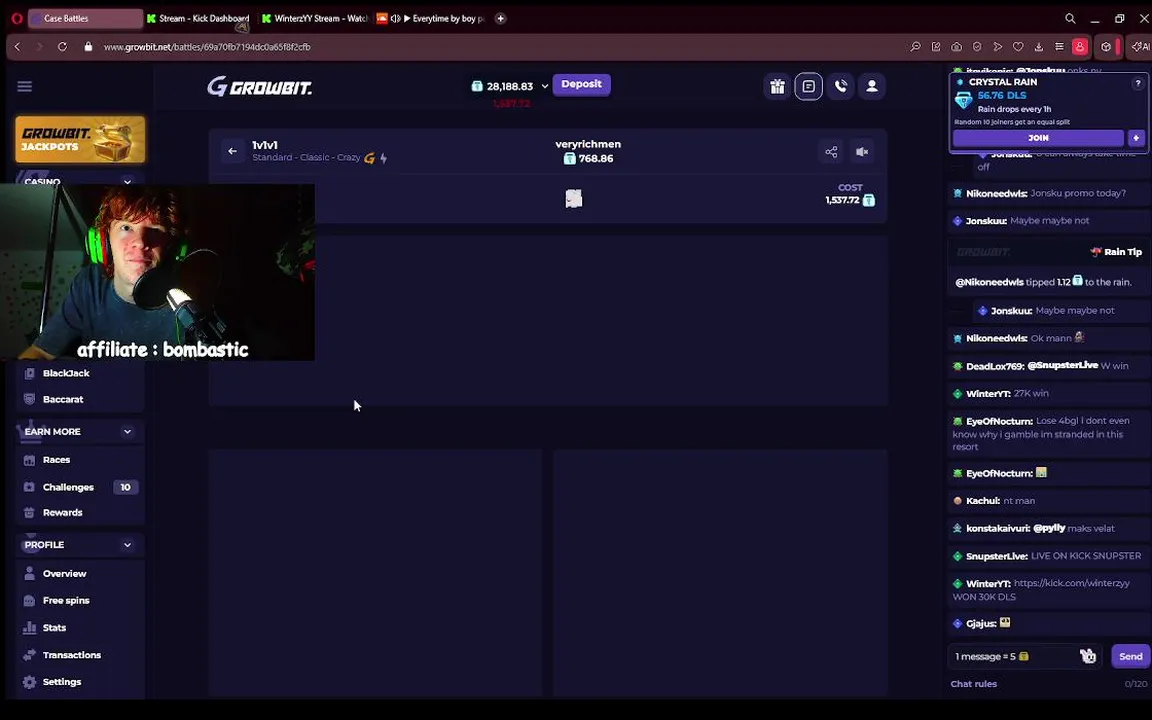Click the snapshot camera icon in address bar
The width and height of the screenshot is (1152, 720).
957,46
